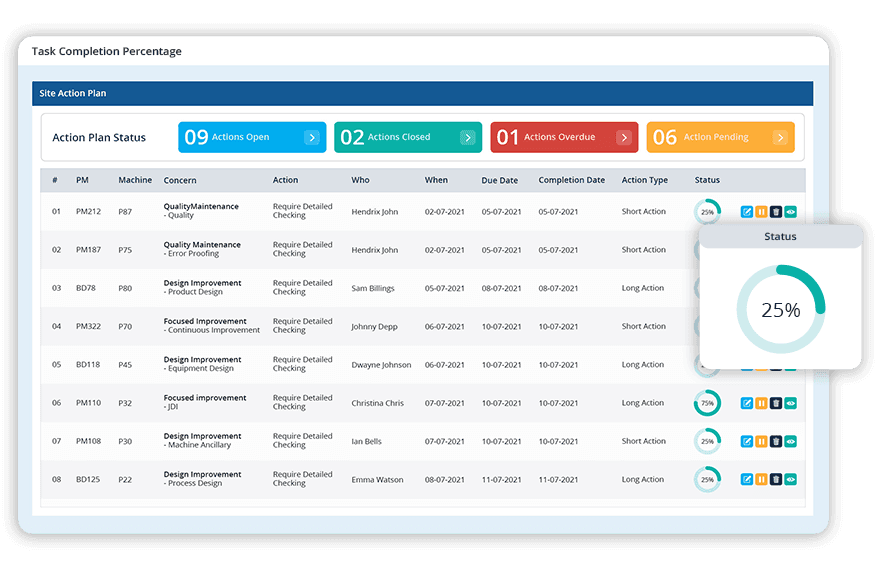Click machine P45 cell
This screenshot has height=566, width=878.
click(x=125, y=364)
